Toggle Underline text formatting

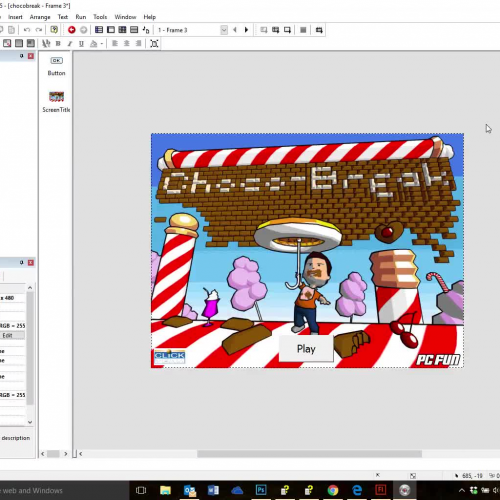pyautogui.click(x=81, y=43)
